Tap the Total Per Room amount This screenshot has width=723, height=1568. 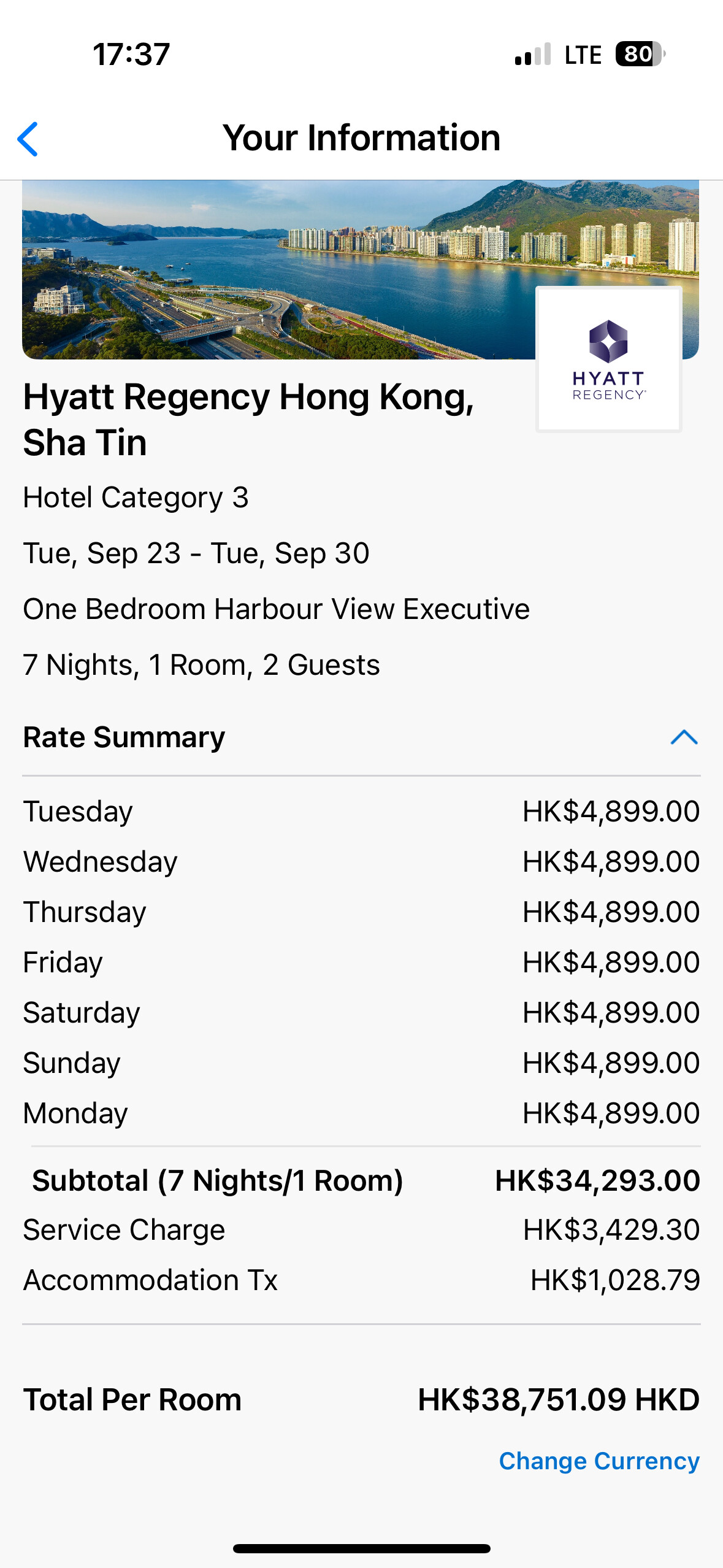pos(558,1399)
